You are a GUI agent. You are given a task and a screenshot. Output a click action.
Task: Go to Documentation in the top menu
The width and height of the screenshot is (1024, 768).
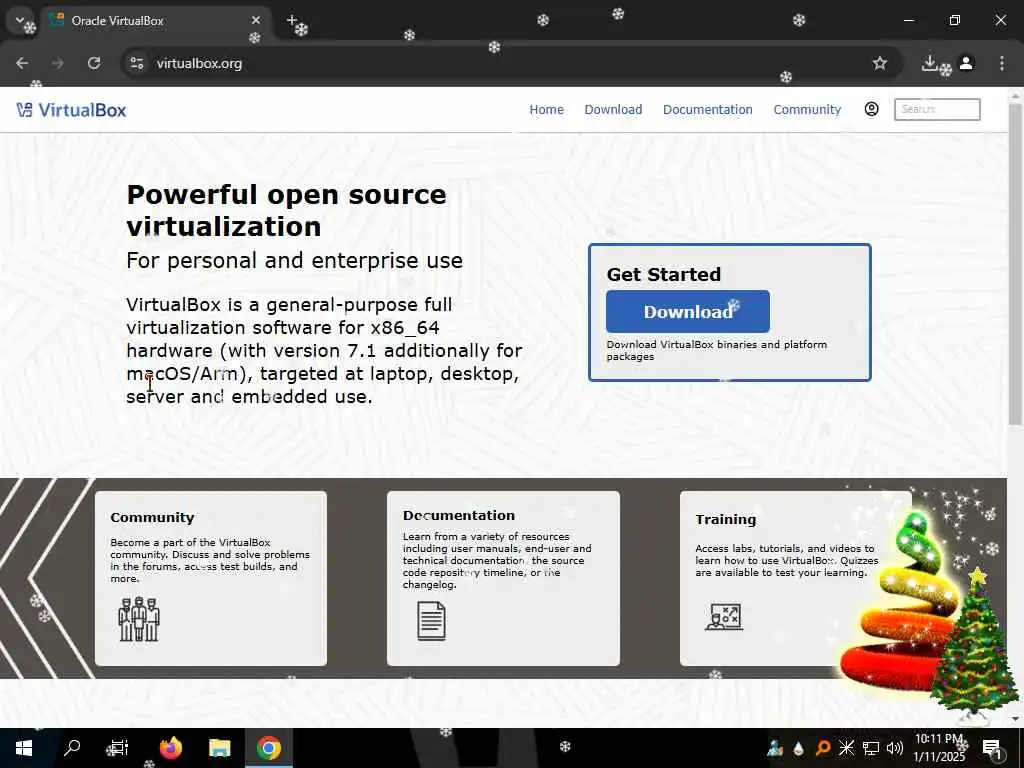point(707,110)
